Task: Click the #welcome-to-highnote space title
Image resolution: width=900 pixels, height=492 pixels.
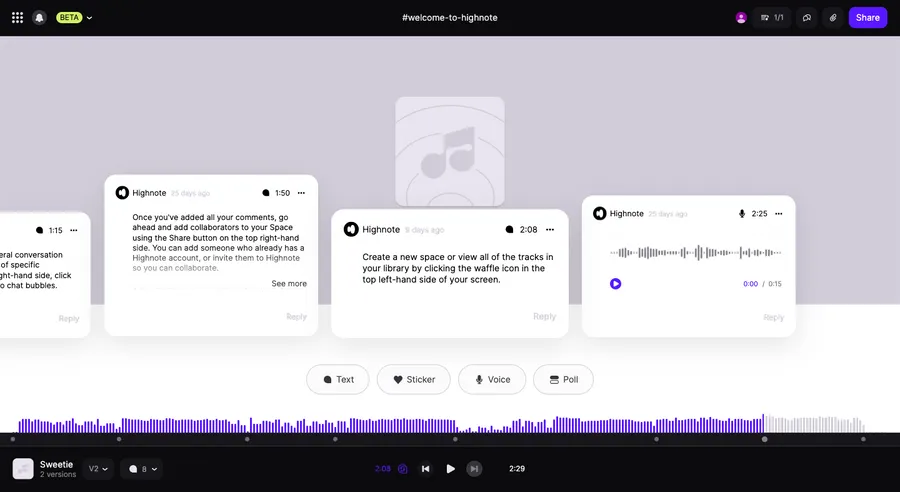Action: pyautogui.click(x=449, y=18)
